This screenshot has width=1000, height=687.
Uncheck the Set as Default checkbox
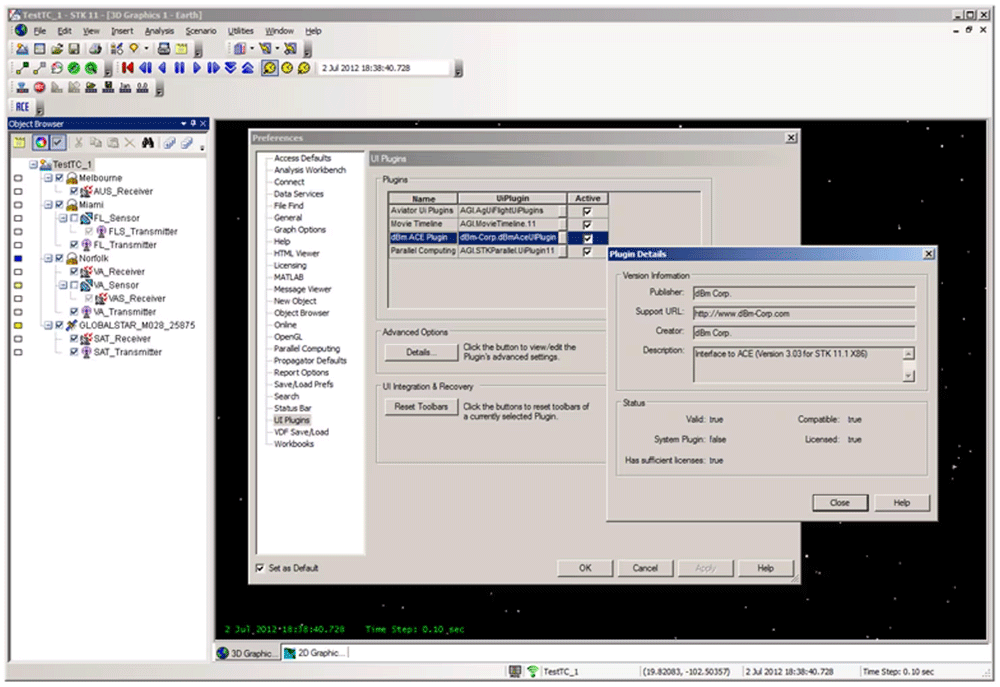260,568
